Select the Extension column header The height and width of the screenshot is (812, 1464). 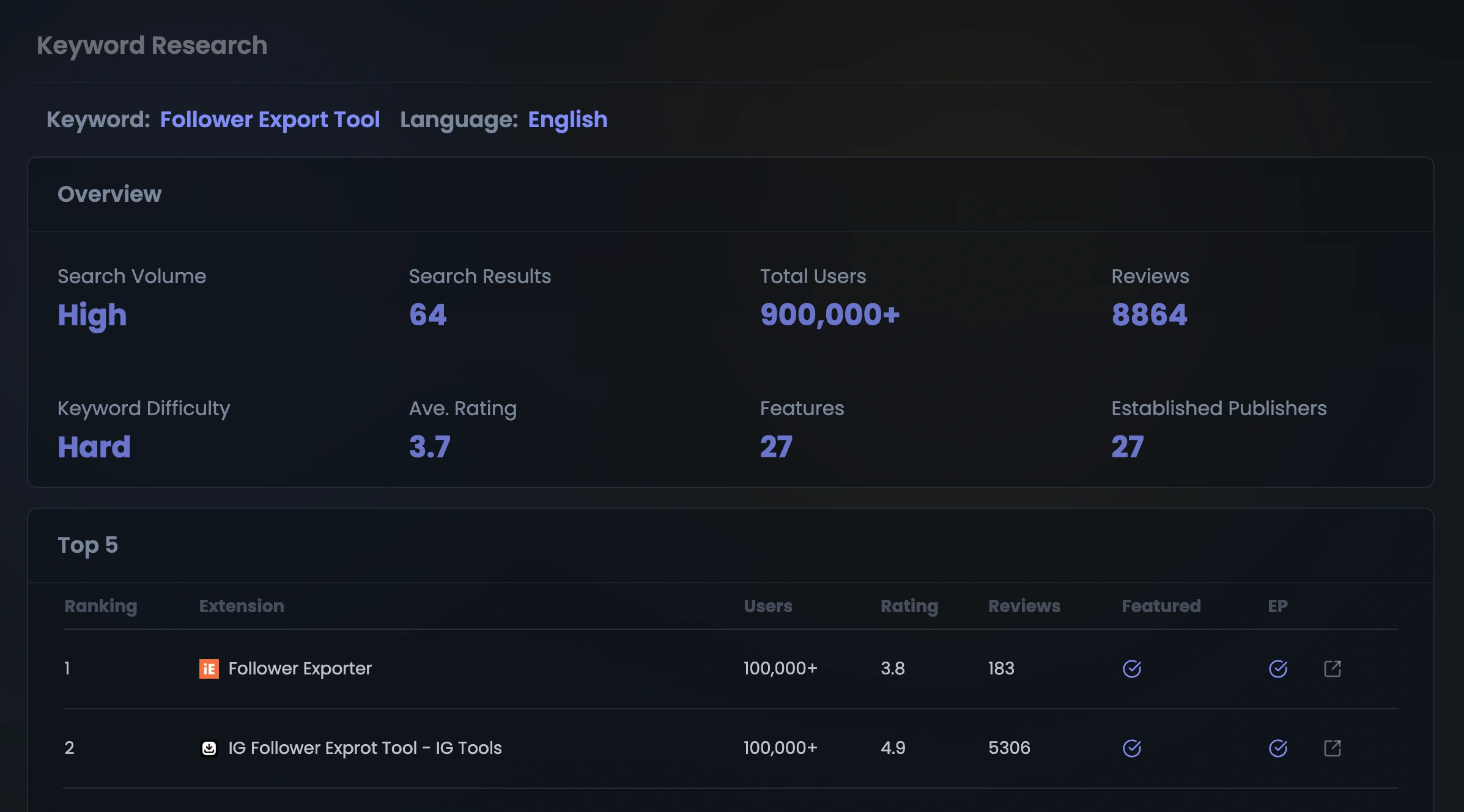pos(242,606)
